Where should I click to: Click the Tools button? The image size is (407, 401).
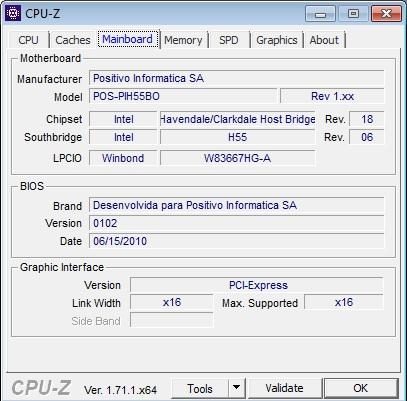pos(200,388)
